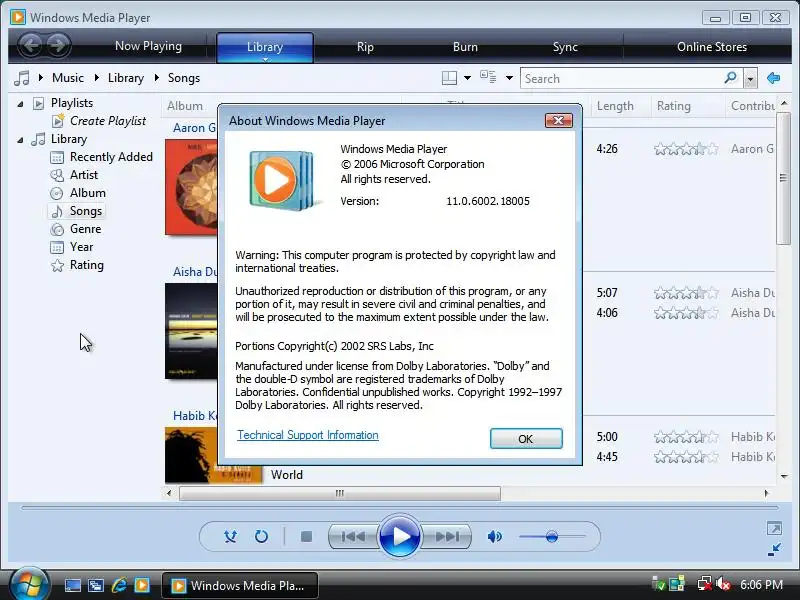Select Album in the Library tree

point(88,193)
